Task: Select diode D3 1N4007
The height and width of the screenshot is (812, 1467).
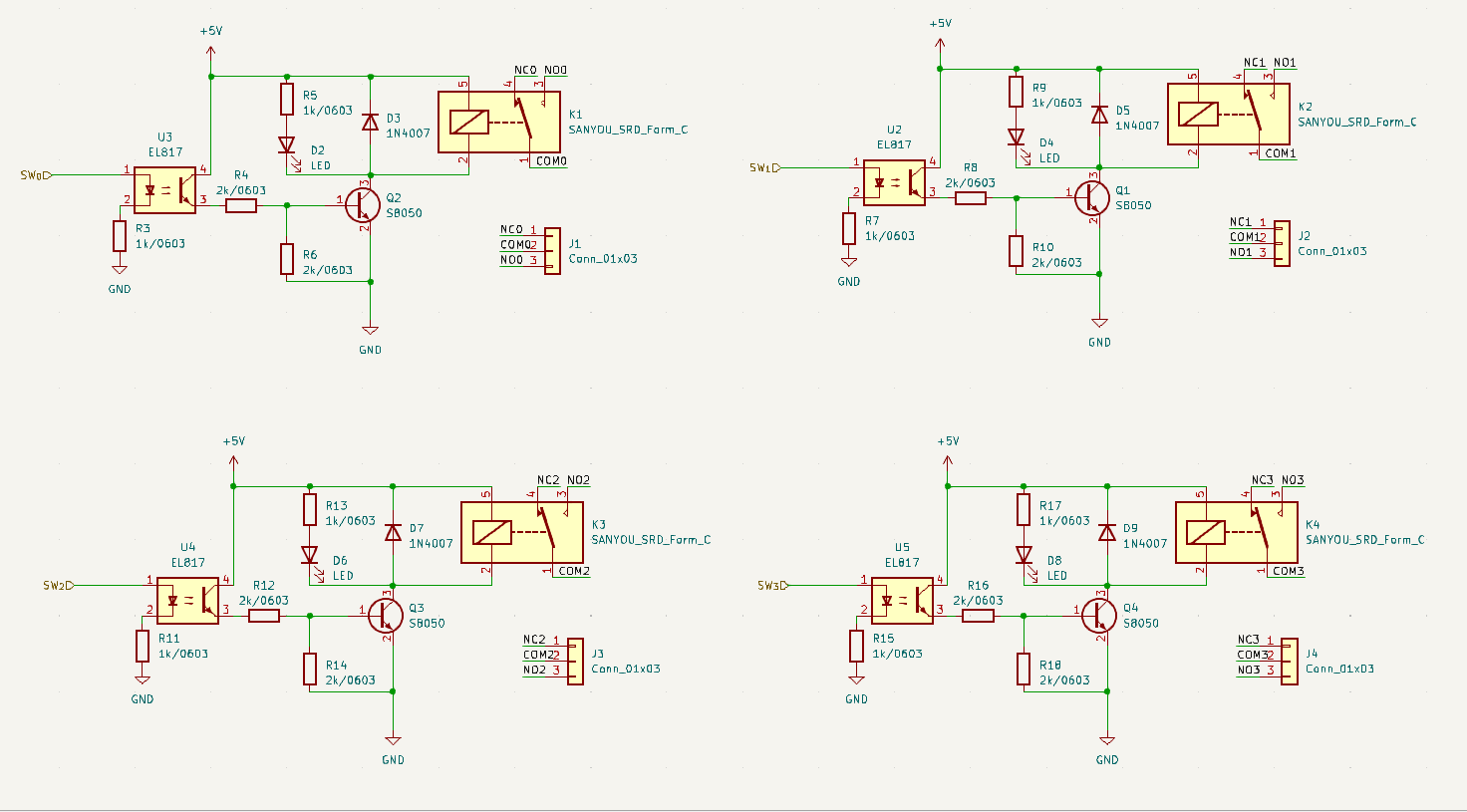Action: tap(371, 122)
